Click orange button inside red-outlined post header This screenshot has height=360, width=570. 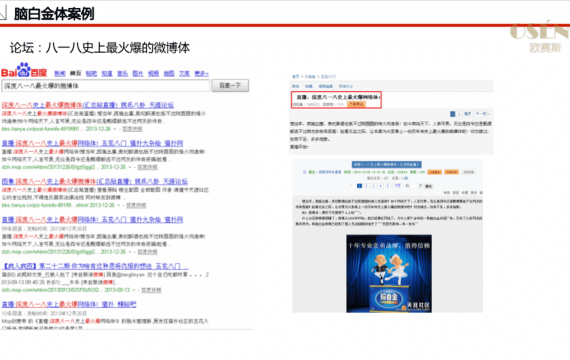coord(356,104)
